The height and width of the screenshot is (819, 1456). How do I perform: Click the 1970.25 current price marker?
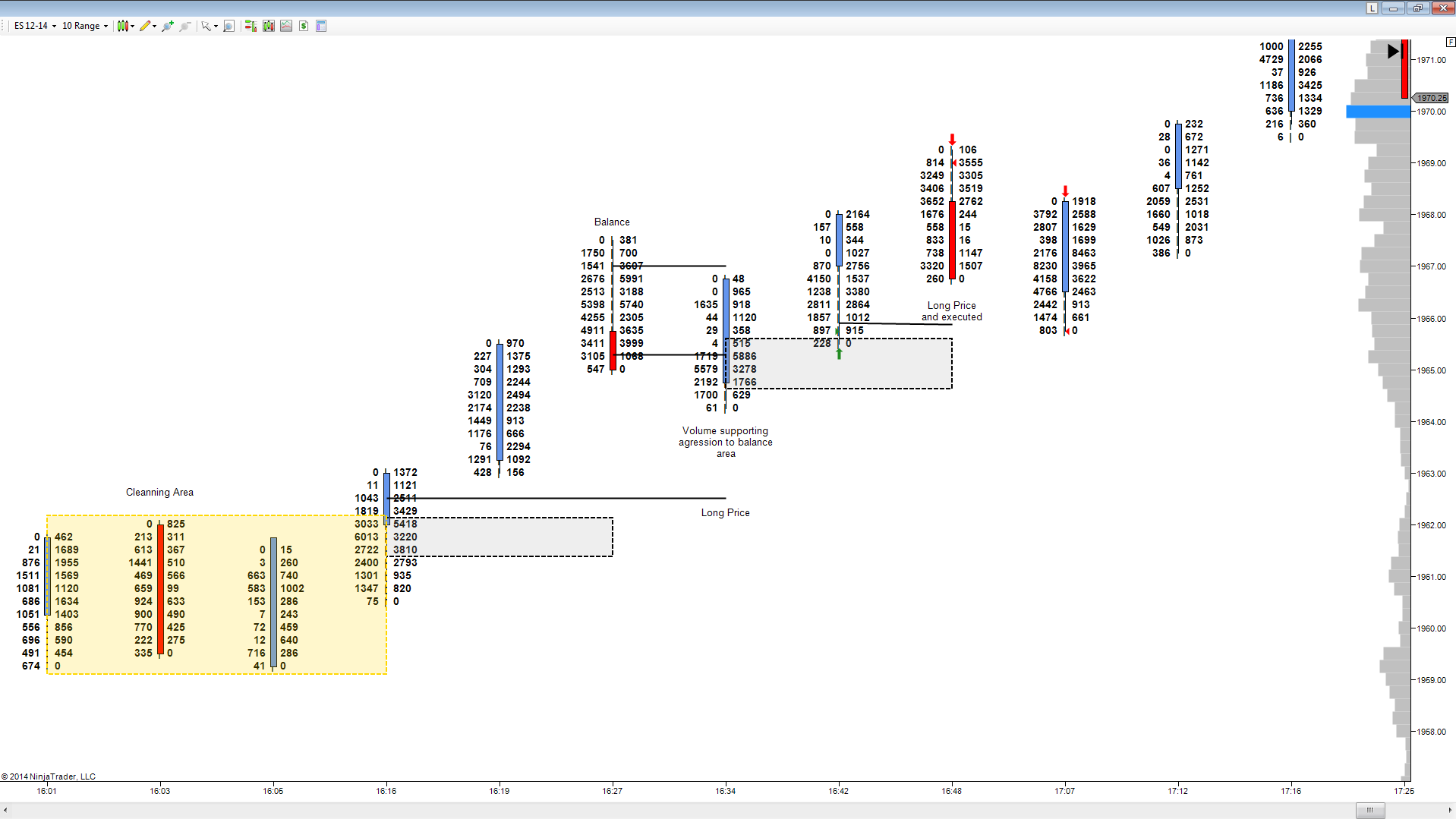(1430, 98)
